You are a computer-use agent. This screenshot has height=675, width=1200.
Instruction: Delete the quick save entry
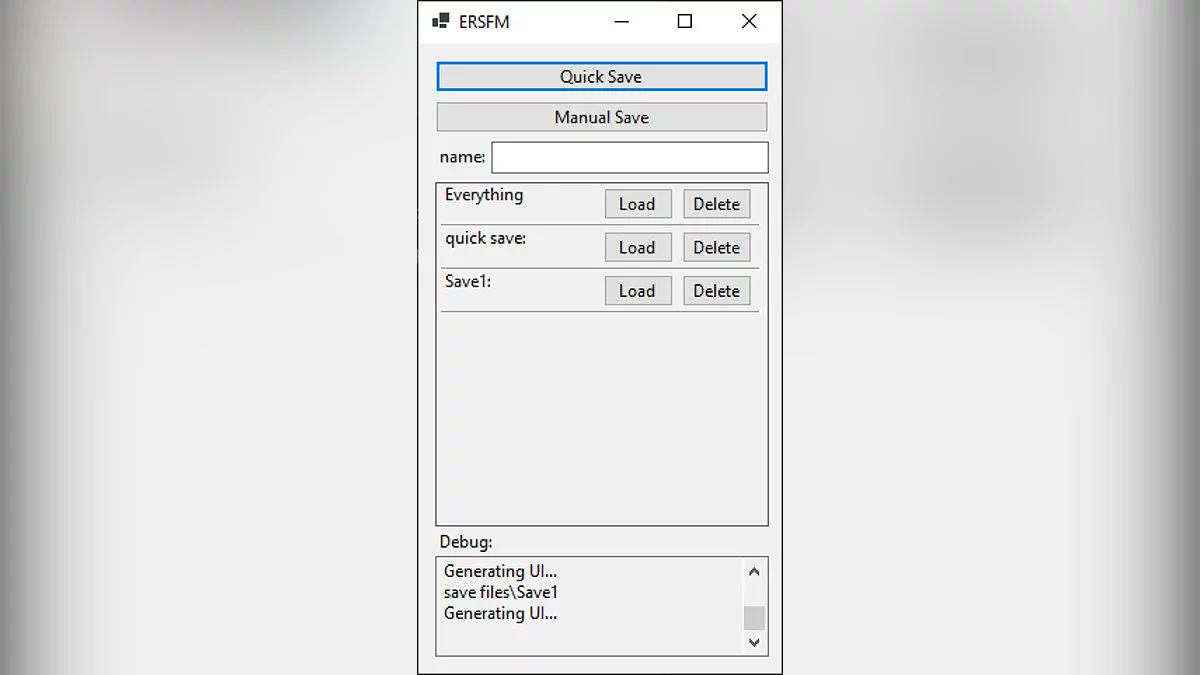click(x=716, y=247)
